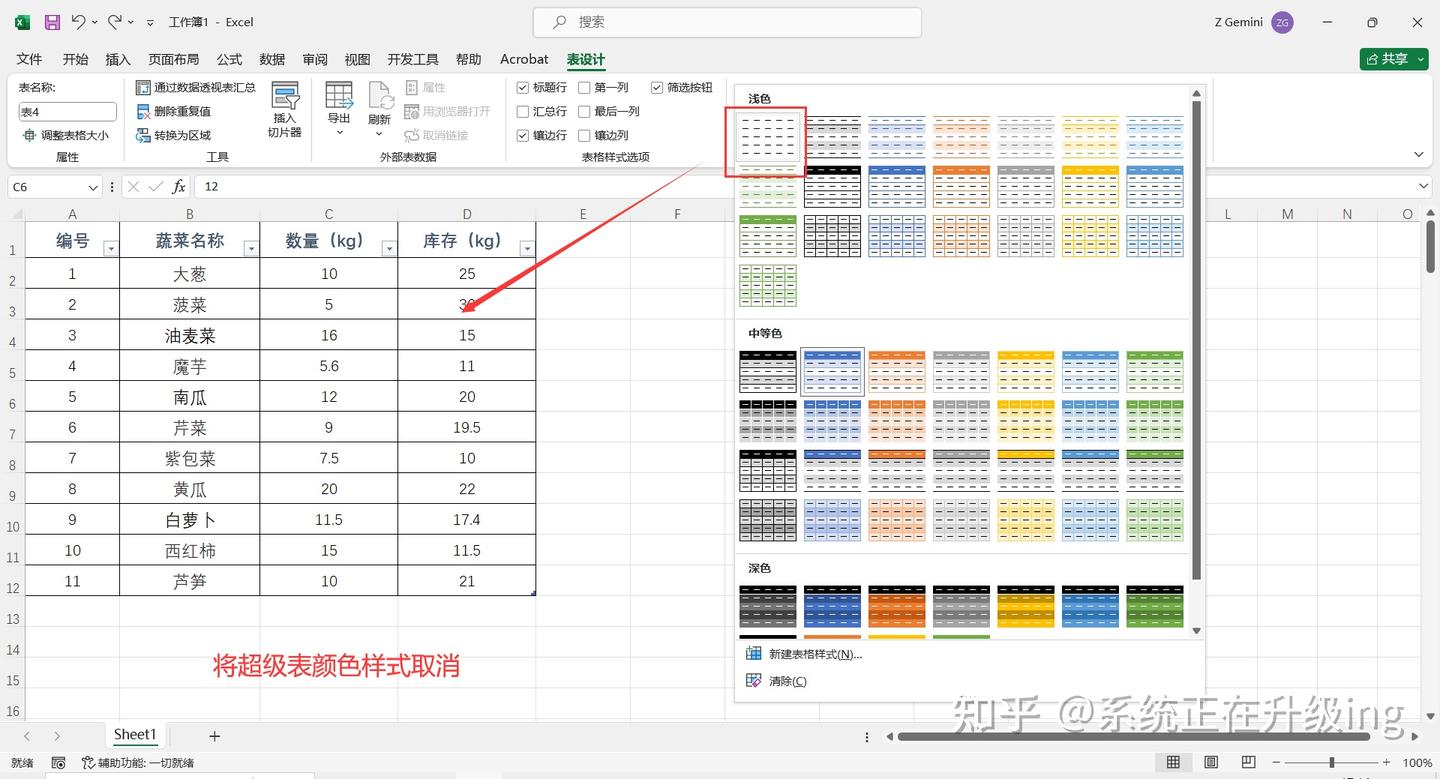Open the 导出 (Export) tool
This screenshot has width=1440, height=779.
pos(339,107)
